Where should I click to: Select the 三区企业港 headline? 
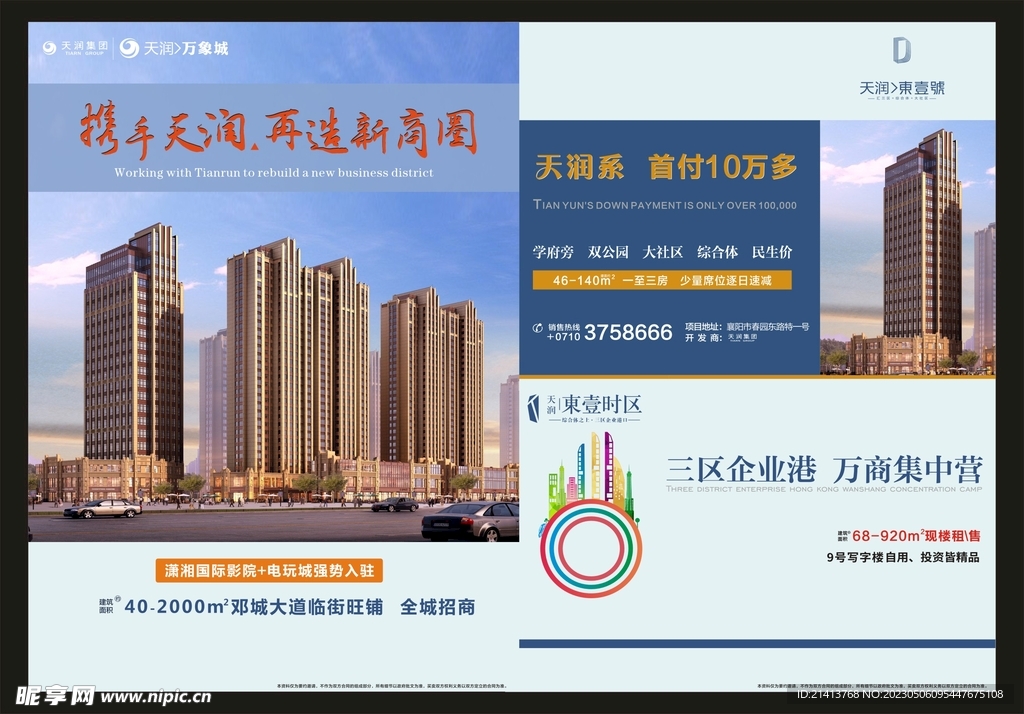(741, 470)
